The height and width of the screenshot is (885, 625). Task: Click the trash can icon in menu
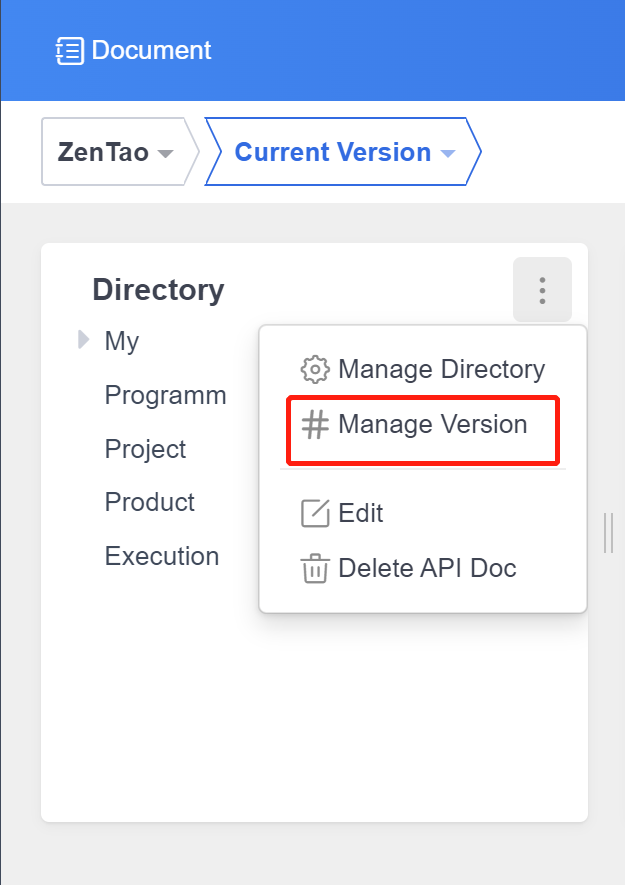point(315,569)
